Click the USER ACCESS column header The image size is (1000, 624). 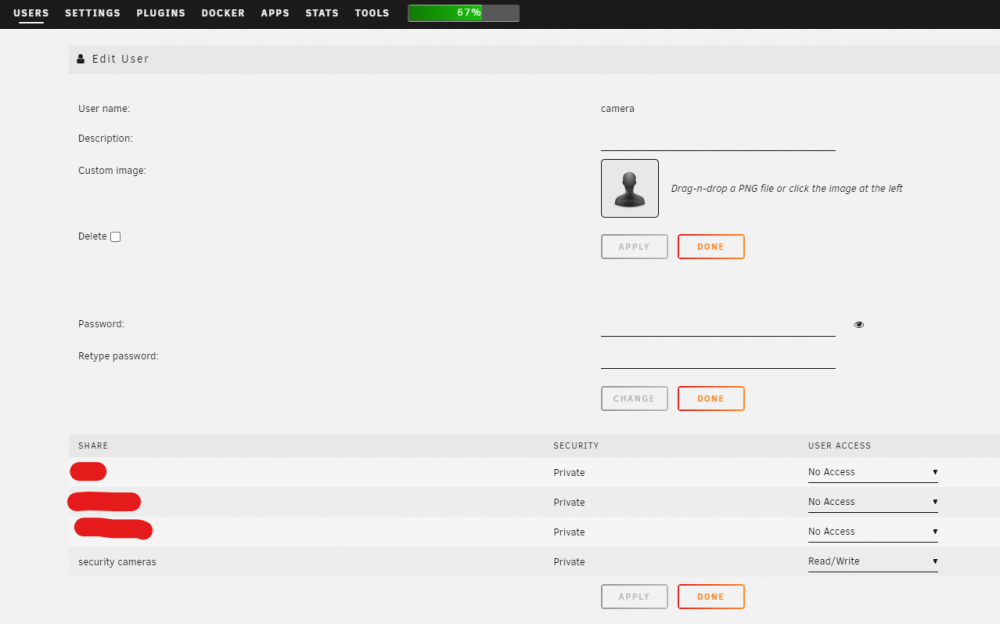tap(839, 445)
